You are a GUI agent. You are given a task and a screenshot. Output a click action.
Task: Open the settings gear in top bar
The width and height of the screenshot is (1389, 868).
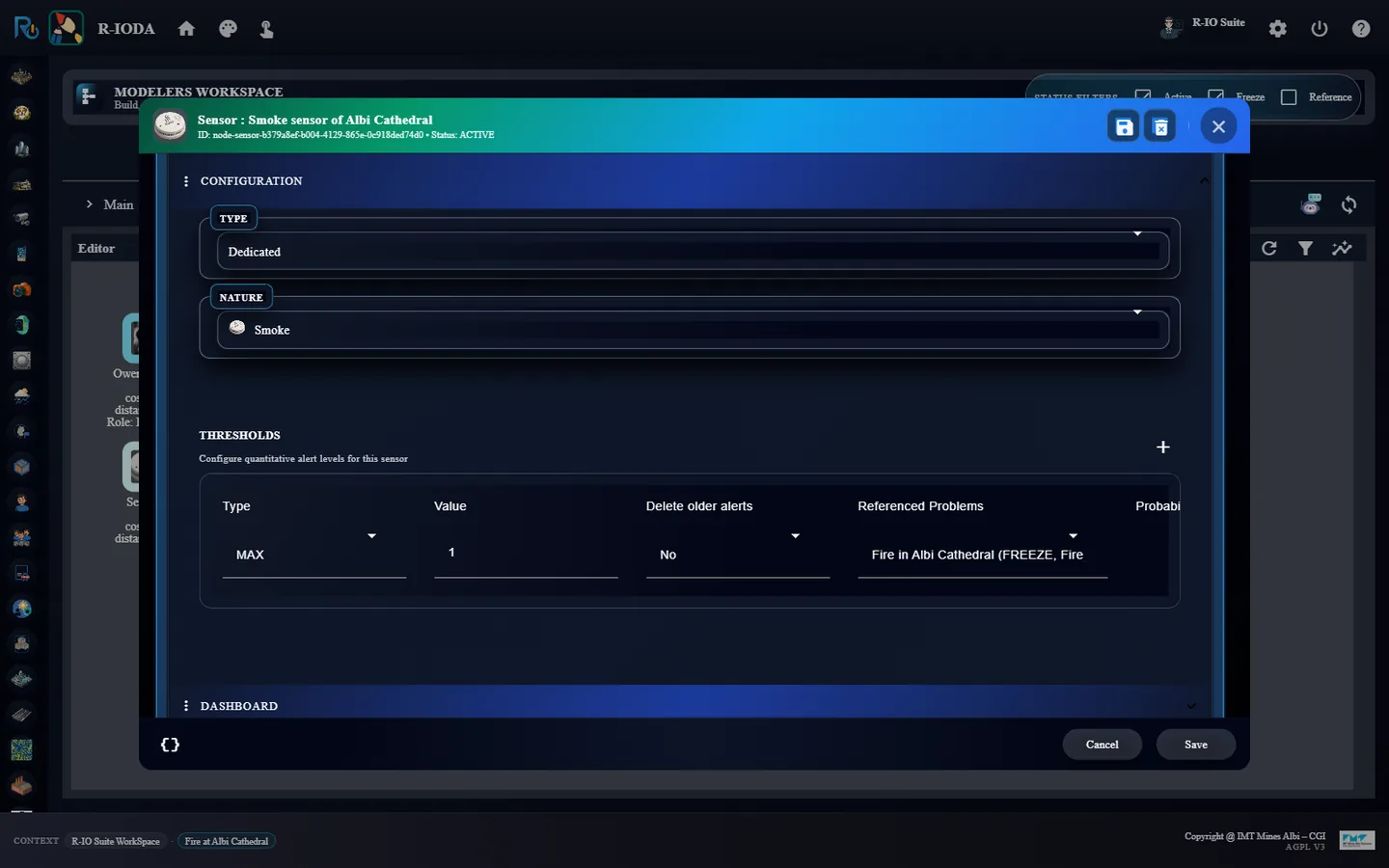[1278, 29]
